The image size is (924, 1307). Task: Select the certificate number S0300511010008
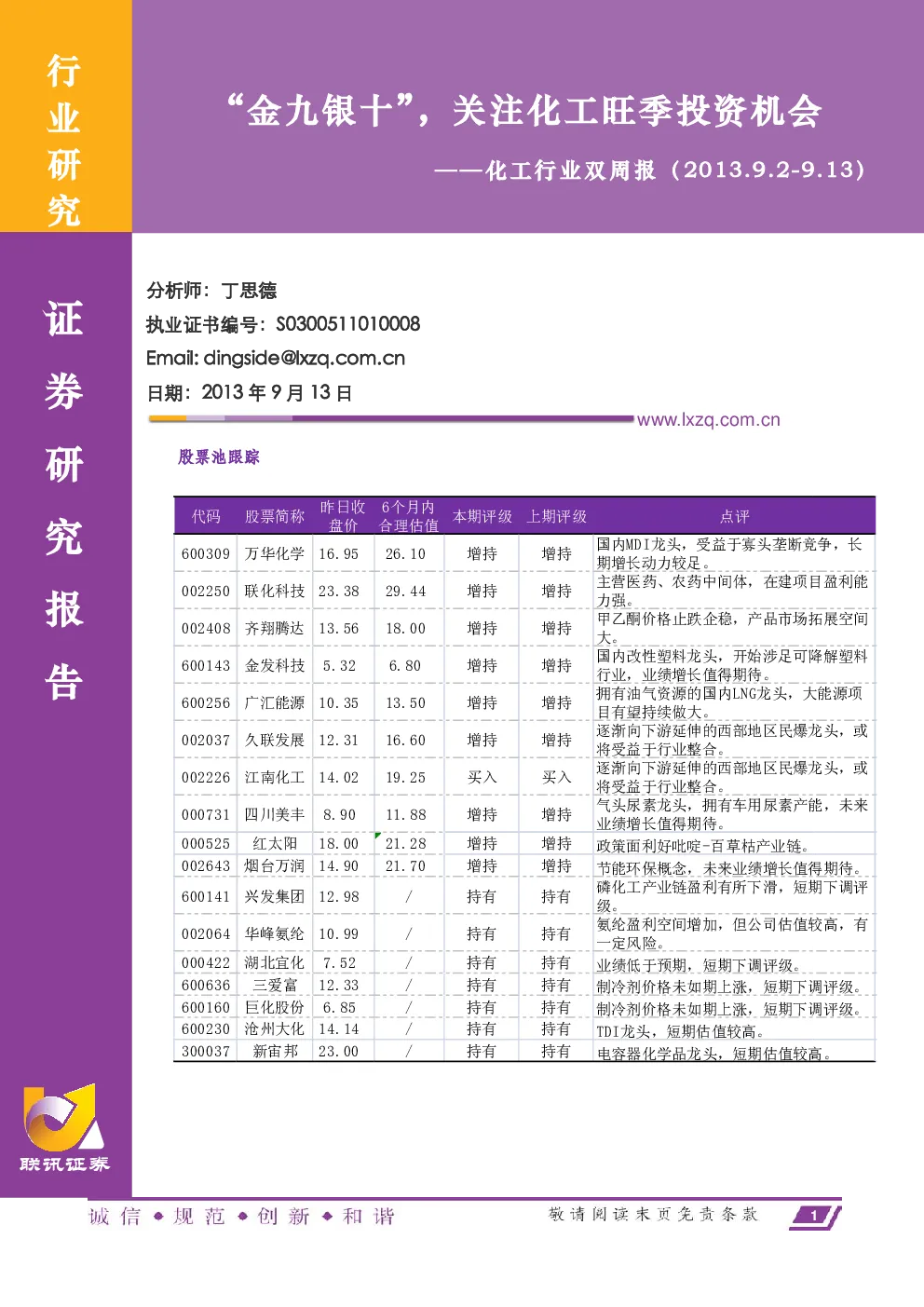coord(348,324)
